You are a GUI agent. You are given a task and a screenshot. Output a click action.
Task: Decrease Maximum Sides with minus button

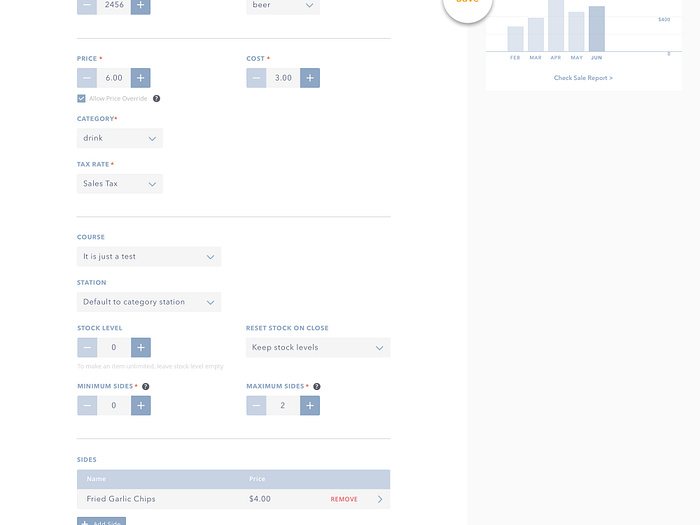point(256,405)
